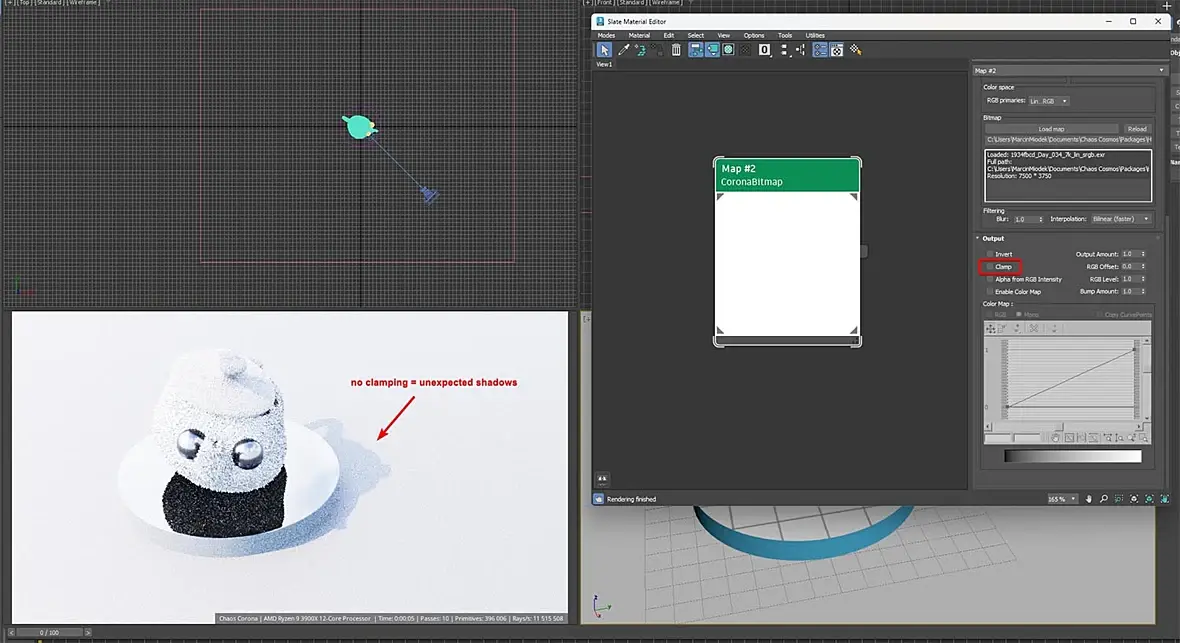Click the Load map button
Image resolution: width=1180 pixels, height=643 pixels.
tap(1052, 129)
